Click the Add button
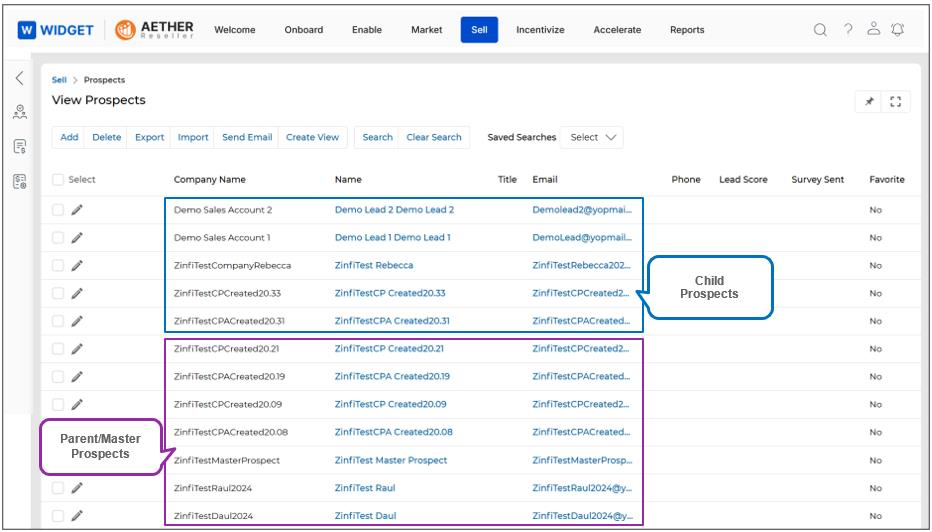 [69, 137]
